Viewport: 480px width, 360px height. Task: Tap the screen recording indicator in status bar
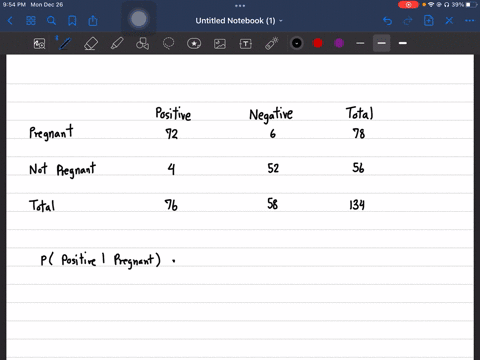pos(408,5)
